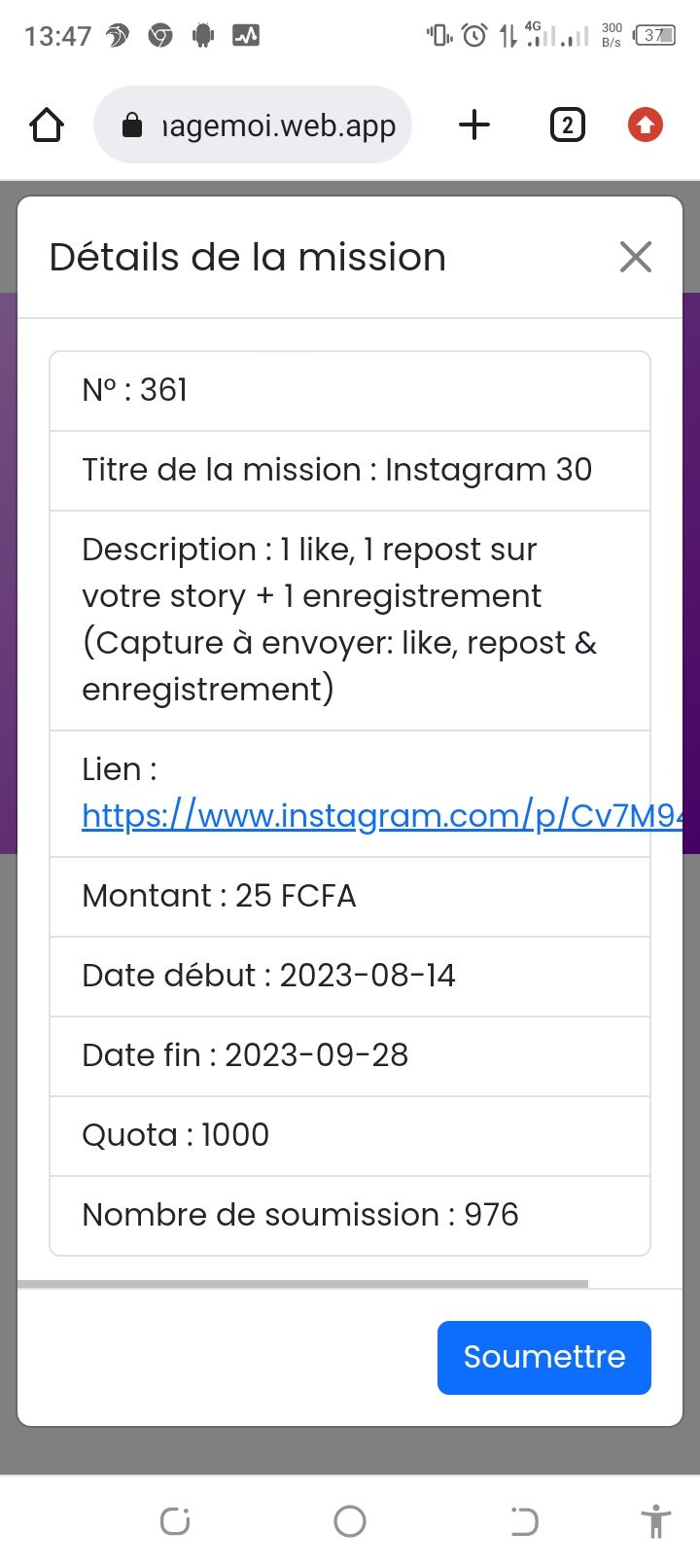Open recent apps from navigation bar
Screen dimensions: 700x1568
[x=175, y=1521]
